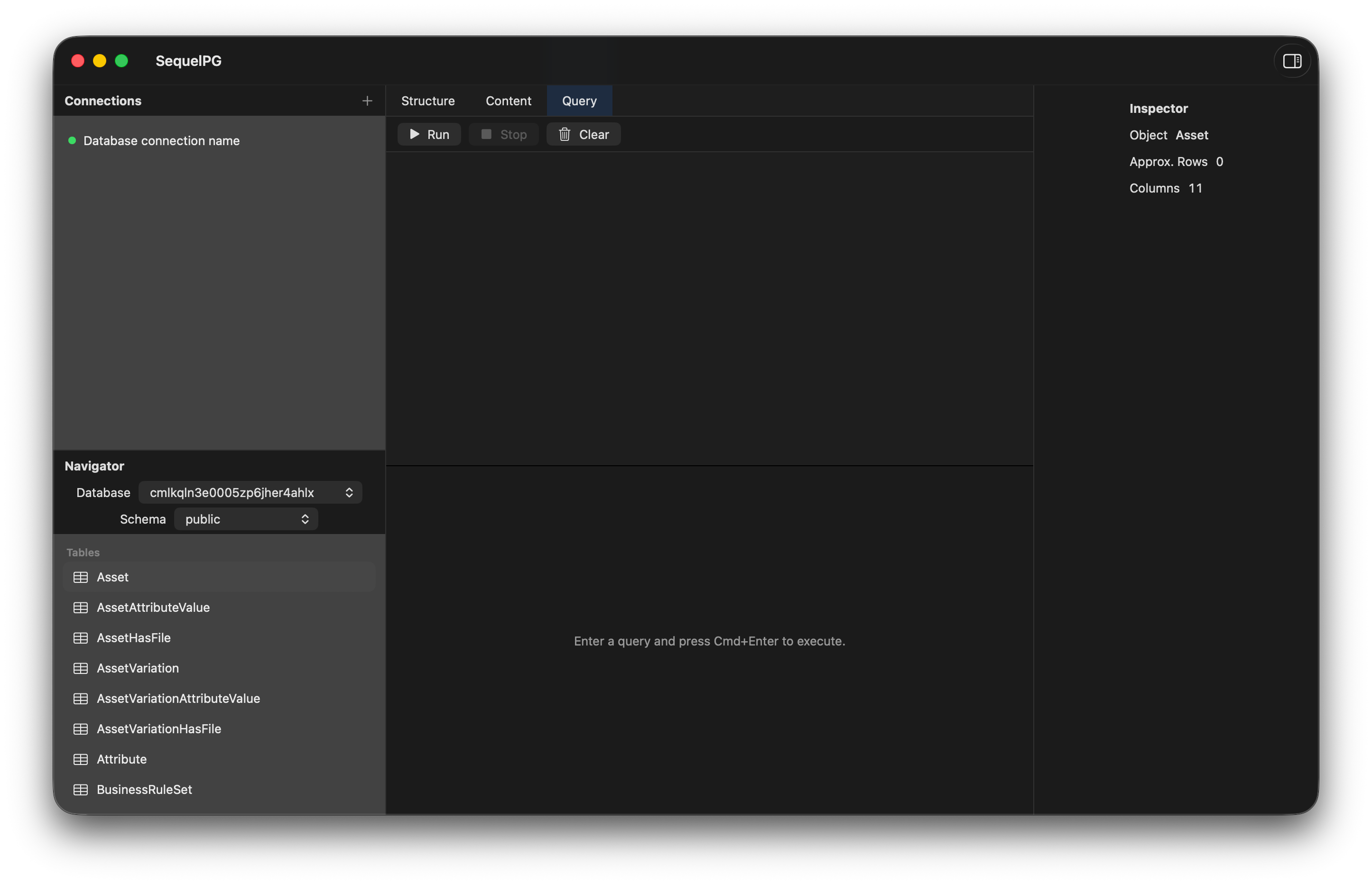1372x885 pixels.
Task: Click the green connection status dot
Action: point(73,139)
